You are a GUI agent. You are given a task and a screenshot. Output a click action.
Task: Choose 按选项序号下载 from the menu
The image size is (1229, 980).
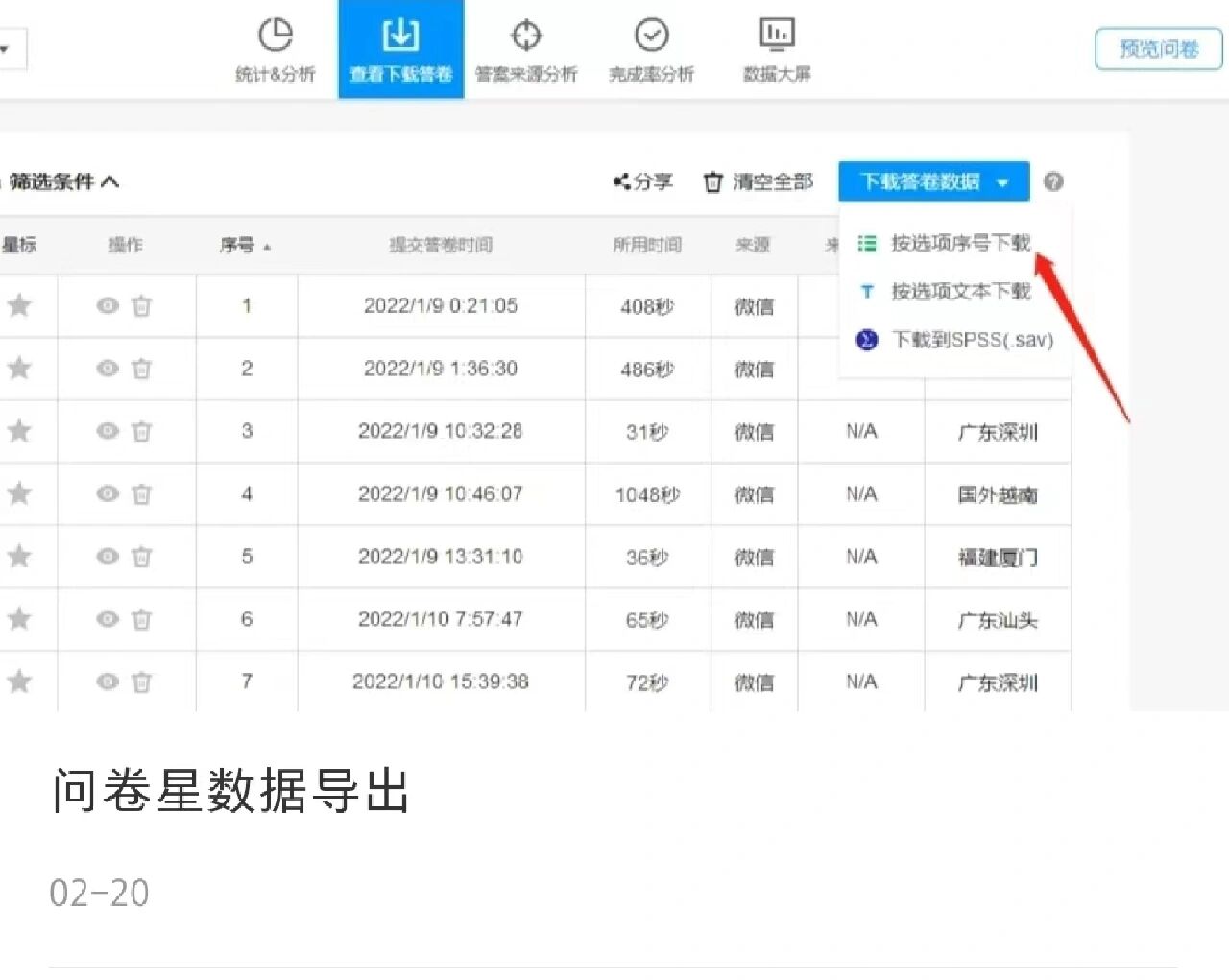pyautogui.click(x=960, y=243)
